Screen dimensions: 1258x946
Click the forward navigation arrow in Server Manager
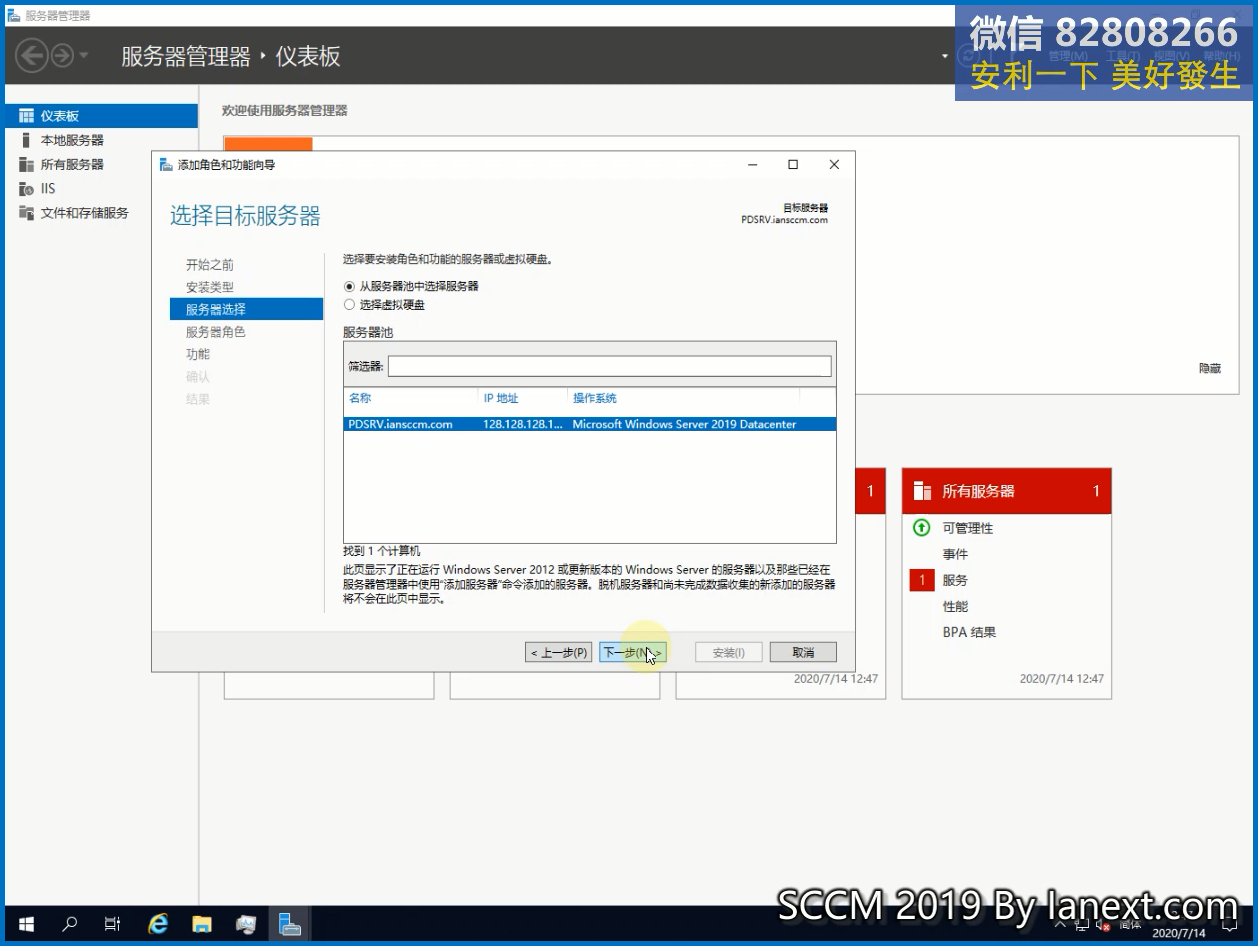(x=62, y=56)
